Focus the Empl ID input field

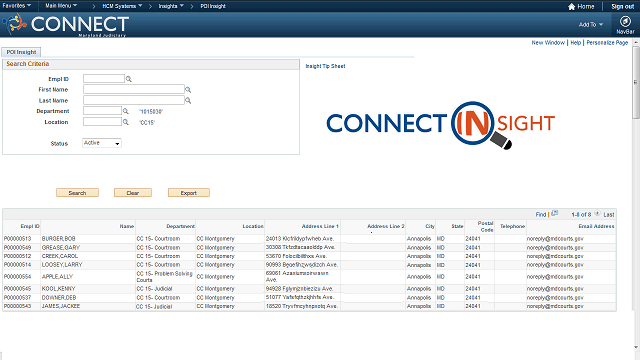[x=104, y=78]
